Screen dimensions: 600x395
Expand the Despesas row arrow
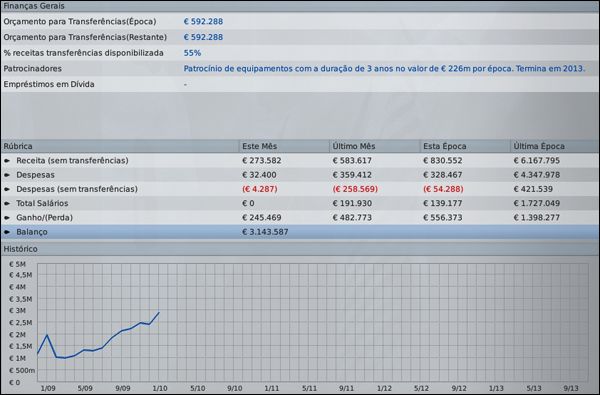tap(7, 175)
